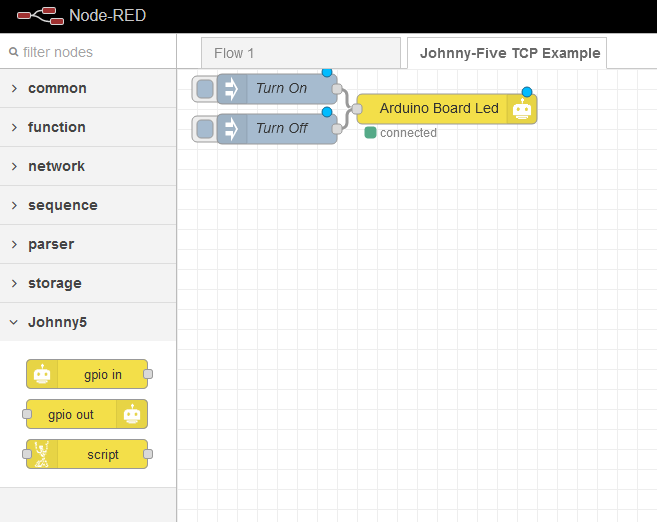
Task: Expand the network palette category
Action: tap(88, 166)
